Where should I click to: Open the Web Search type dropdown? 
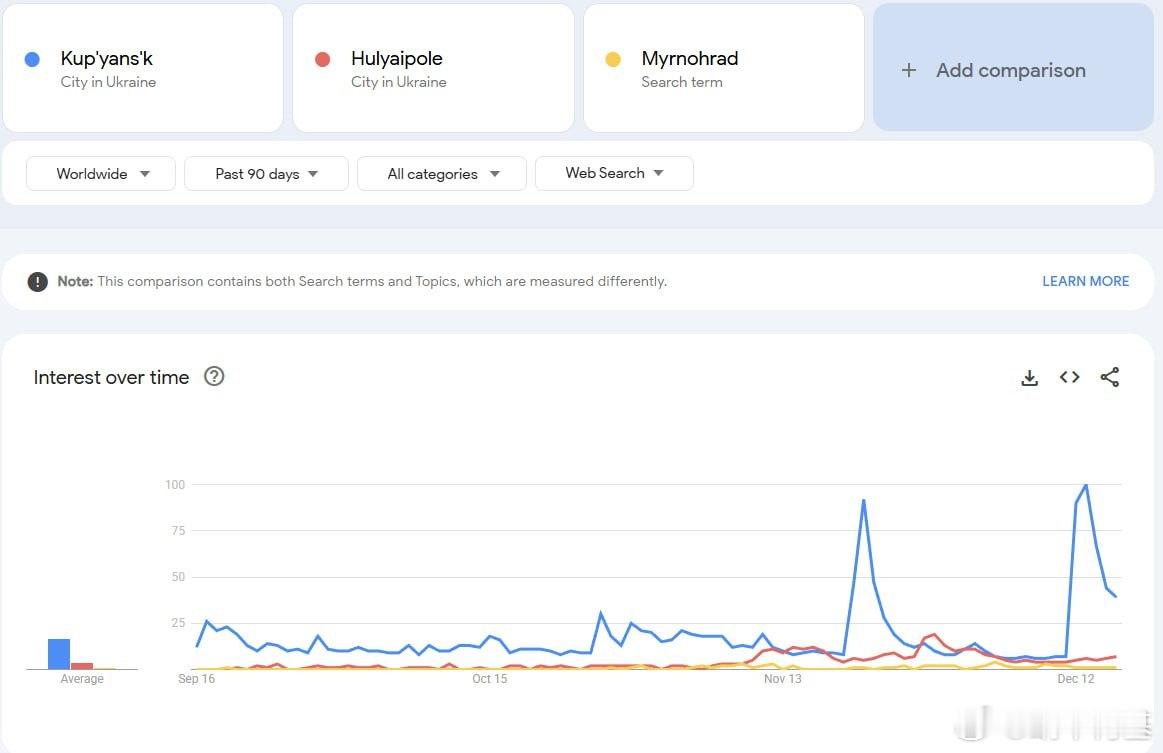click(614, 174)
